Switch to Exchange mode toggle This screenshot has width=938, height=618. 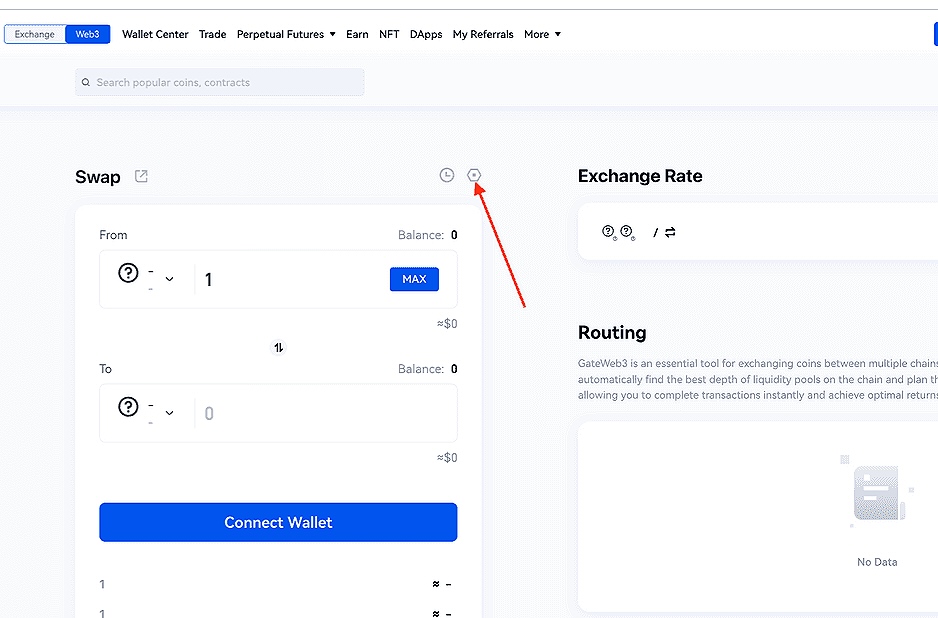35,34
